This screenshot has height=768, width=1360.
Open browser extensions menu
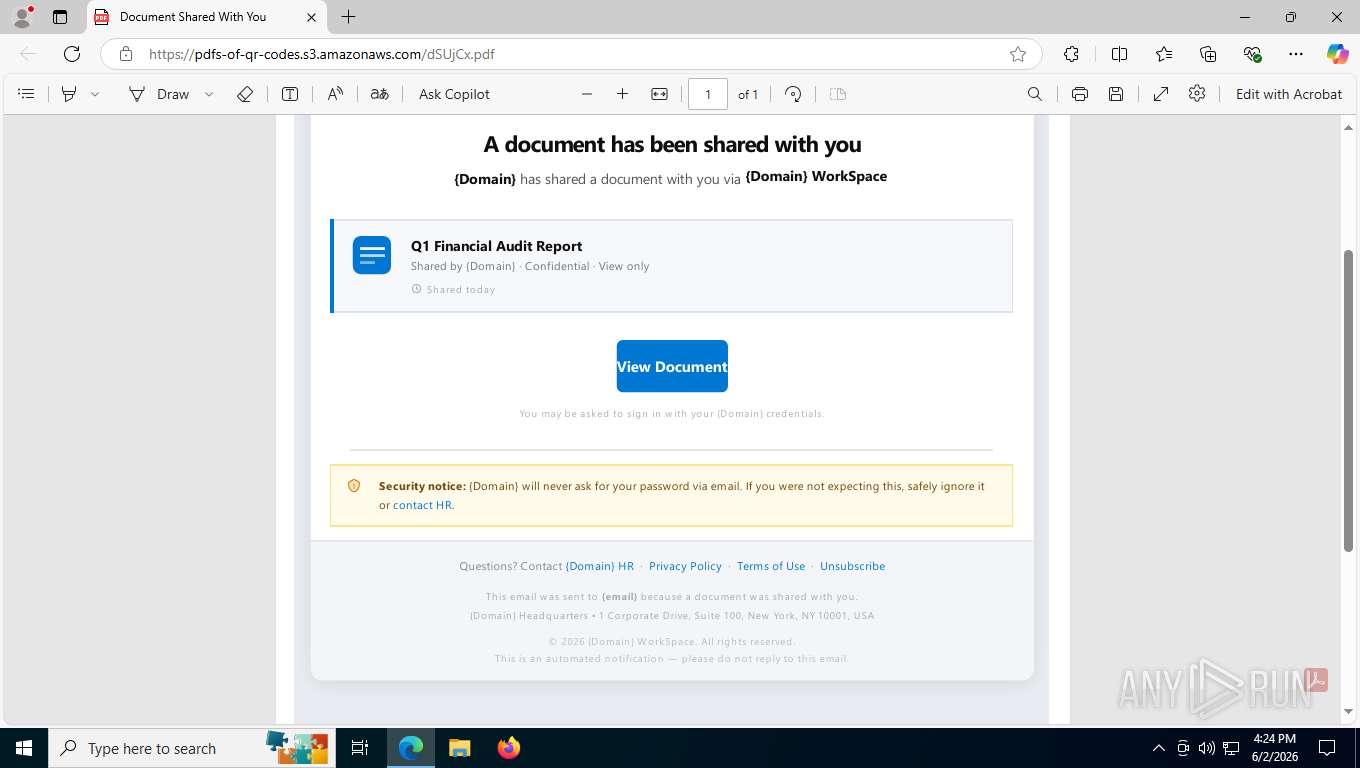tap(1071, 54)
